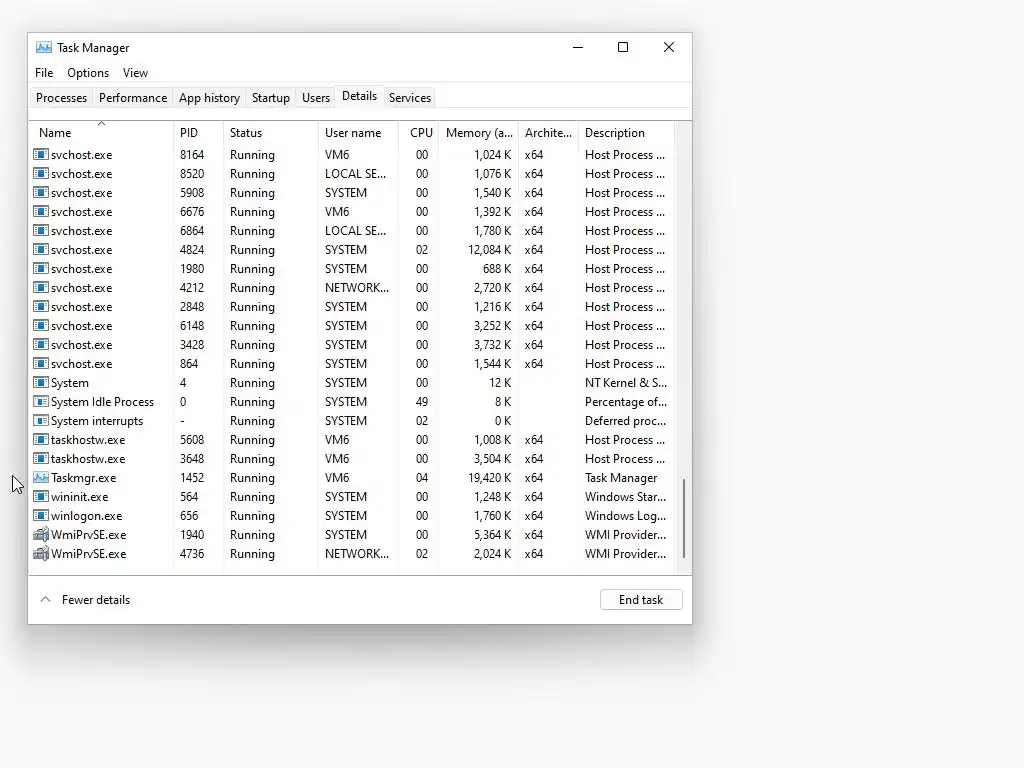The height and width of the screenshot is (768, 1024).
Task: Click the icon of taskhostw.exe PID 5608
Action: tap(40, 440)
